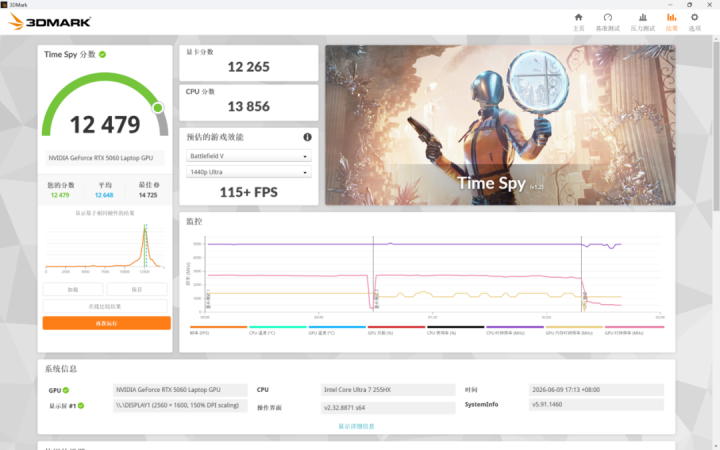This screenshot has height=450, width=720.
Task: Click the 保存 save button
Action: tap(137, 289)
